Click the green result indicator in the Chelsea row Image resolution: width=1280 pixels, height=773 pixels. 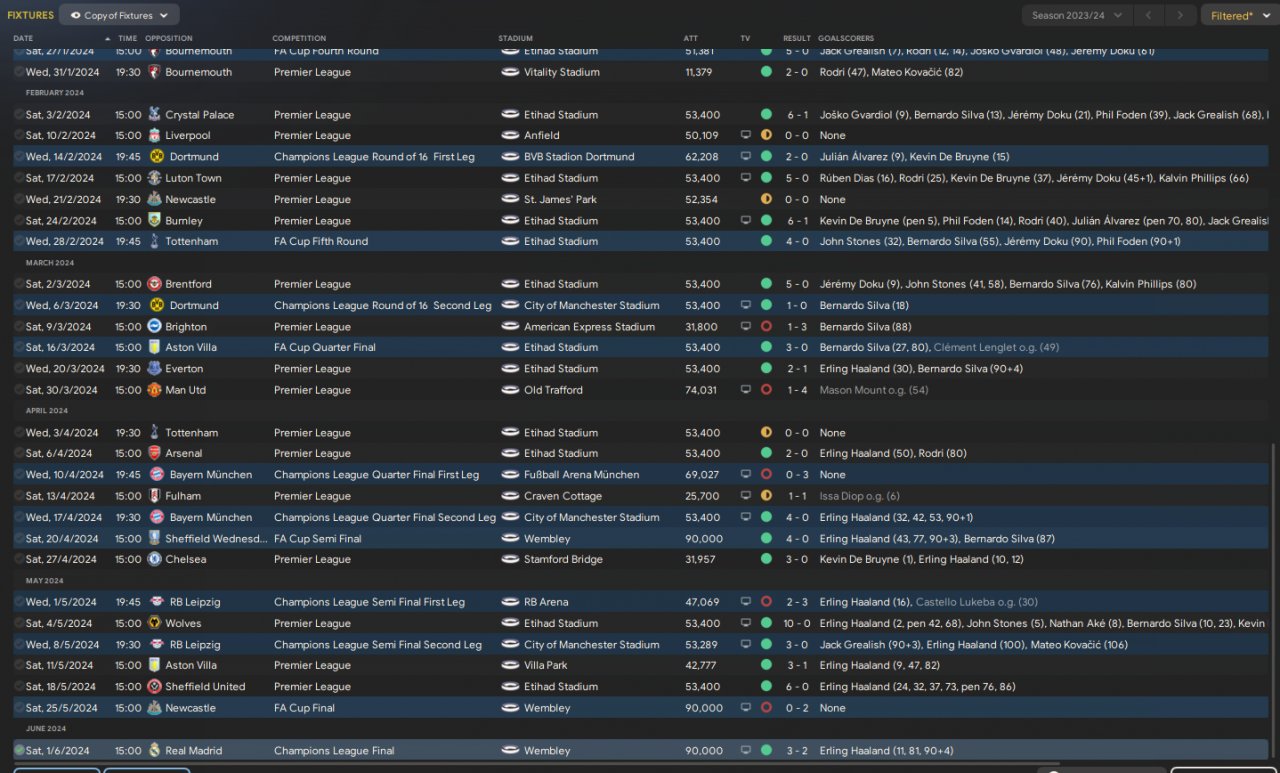(766, 560)
